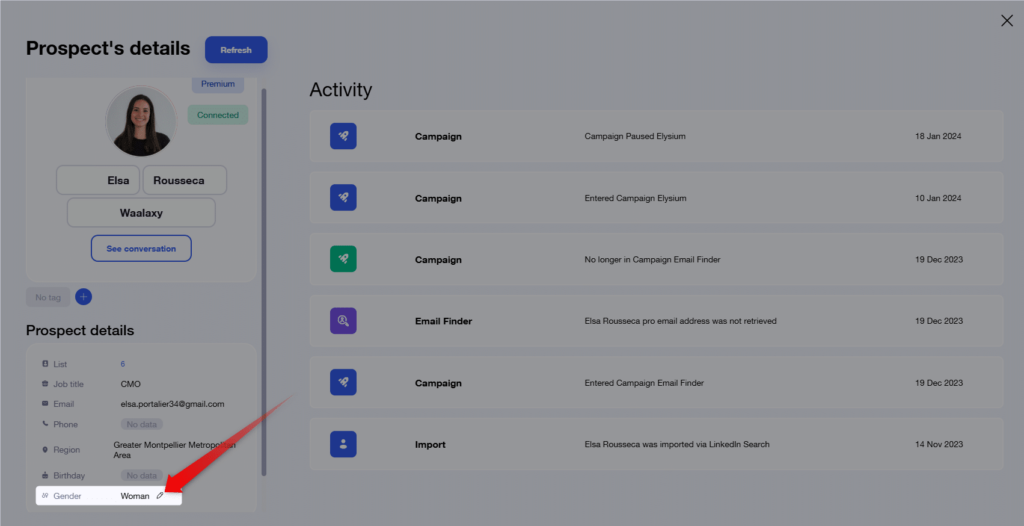Click the rocket icon for Campaign Paused Elysium
The height and width of the screenshot is (526, 1024).
tap(343, 136)
